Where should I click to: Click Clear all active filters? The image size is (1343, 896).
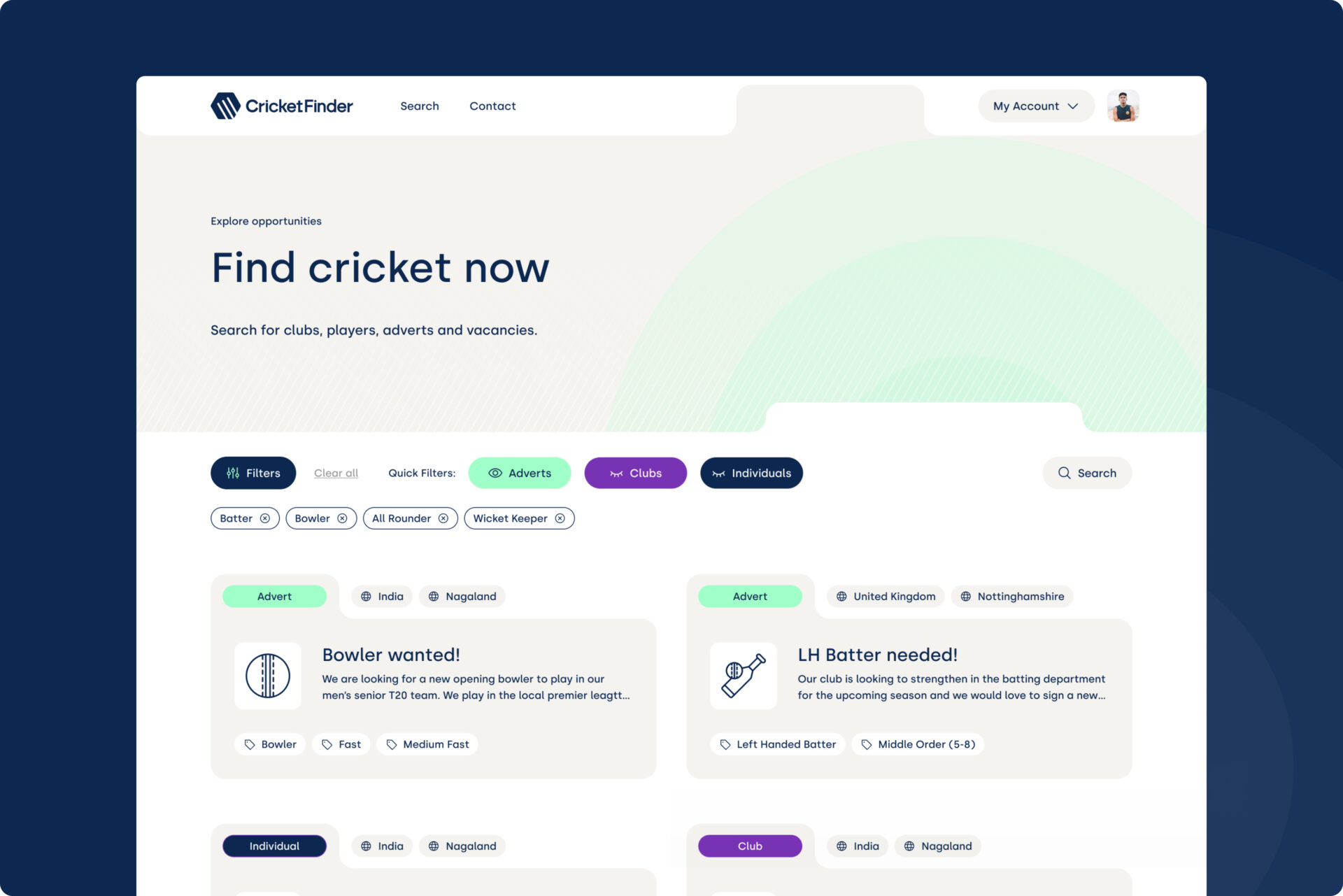(336, 472)
